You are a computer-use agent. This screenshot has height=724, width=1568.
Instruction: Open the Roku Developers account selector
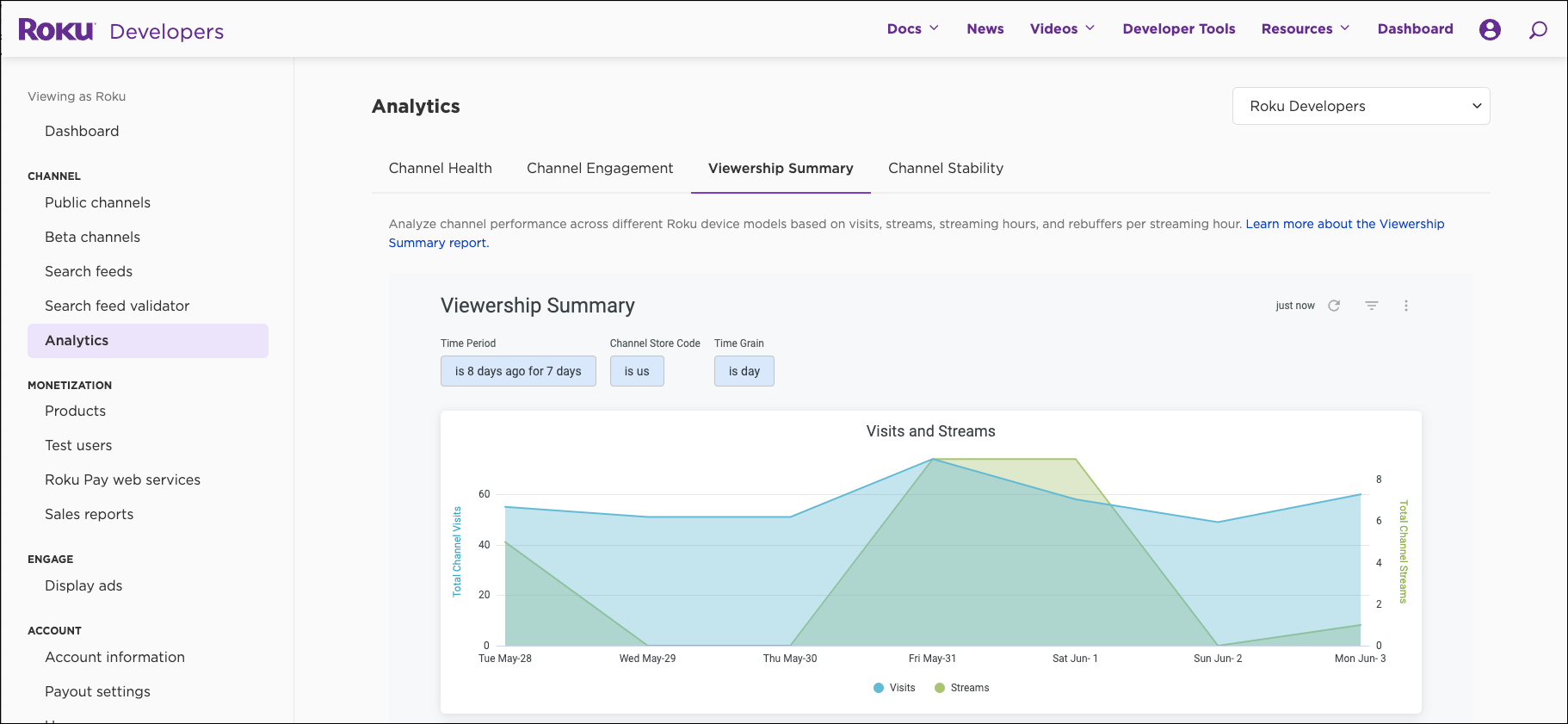(1361, 106)
